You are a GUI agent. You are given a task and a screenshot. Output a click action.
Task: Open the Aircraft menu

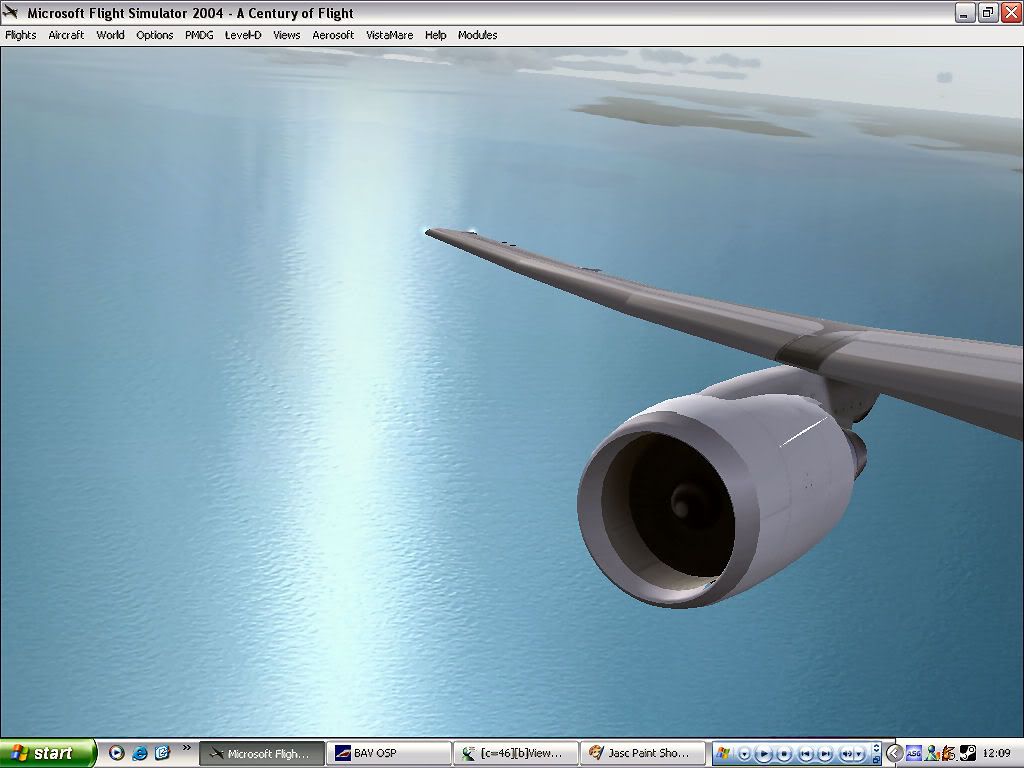66,35
